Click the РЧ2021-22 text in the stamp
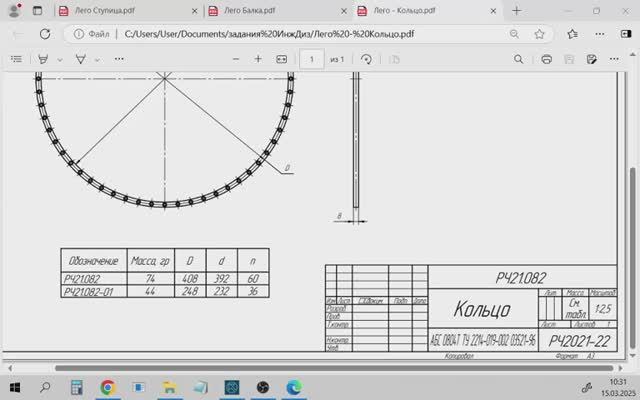The height and width of the screenshot is (400, 640). click(x=579, y=341)
